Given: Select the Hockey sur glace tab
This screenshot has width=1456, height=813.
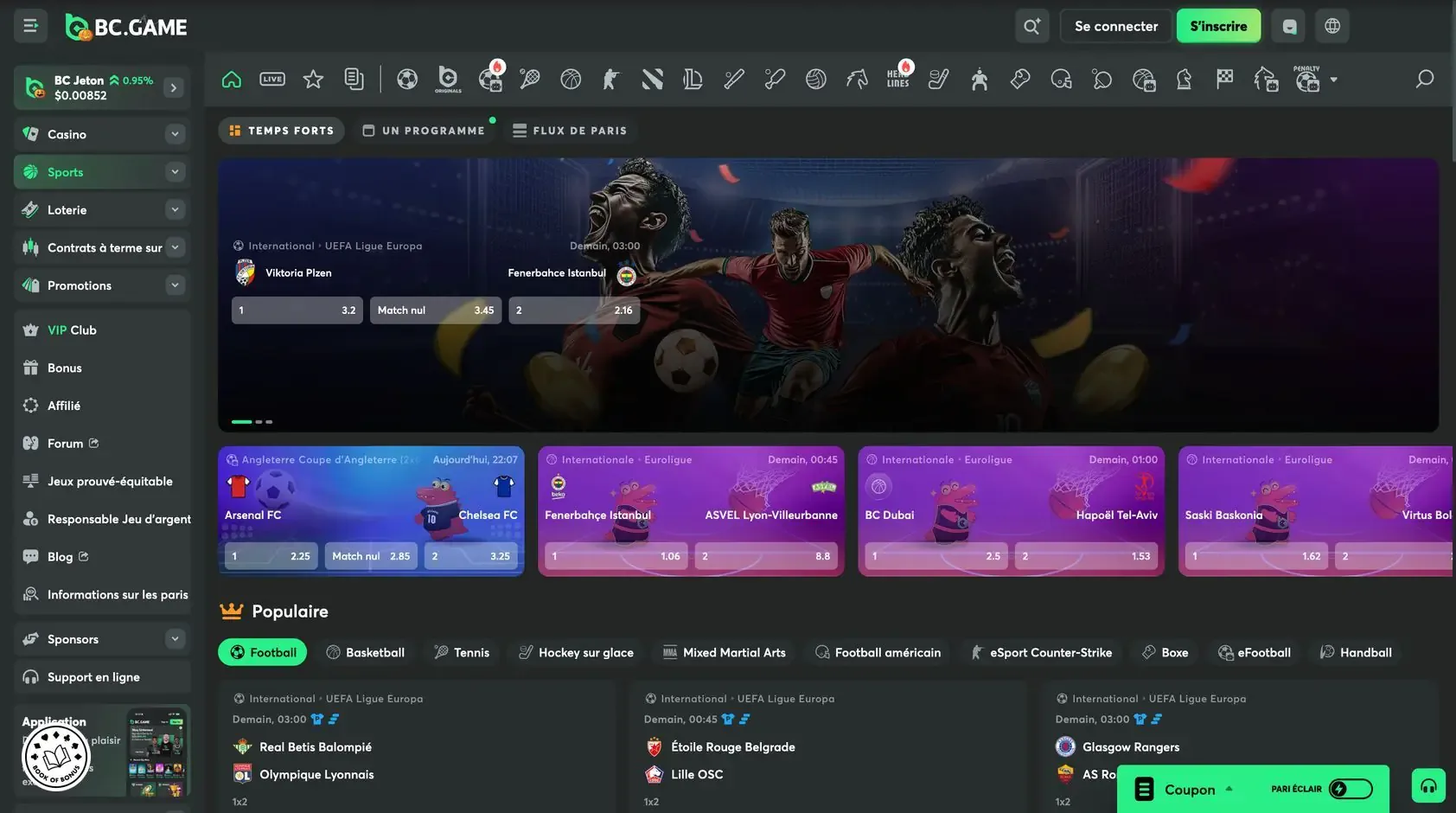Looking at the screenshot, I should [x=575, y=652].
